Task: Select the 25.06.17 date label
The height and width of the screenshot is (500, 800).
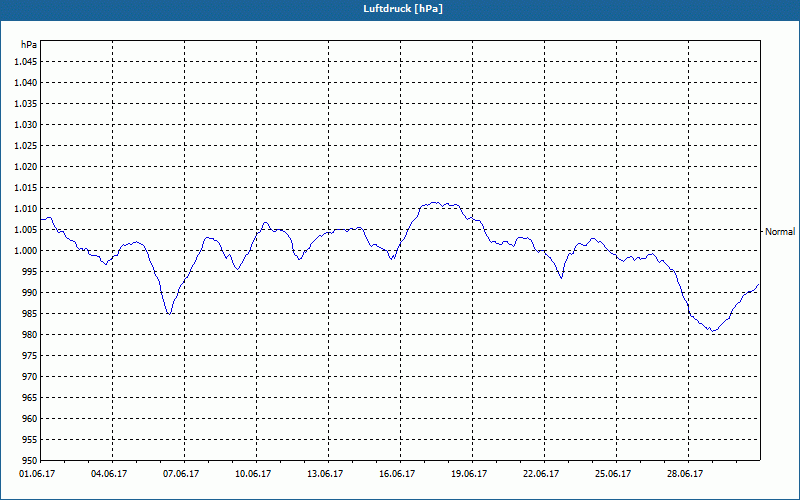Action: coord(613,474)
